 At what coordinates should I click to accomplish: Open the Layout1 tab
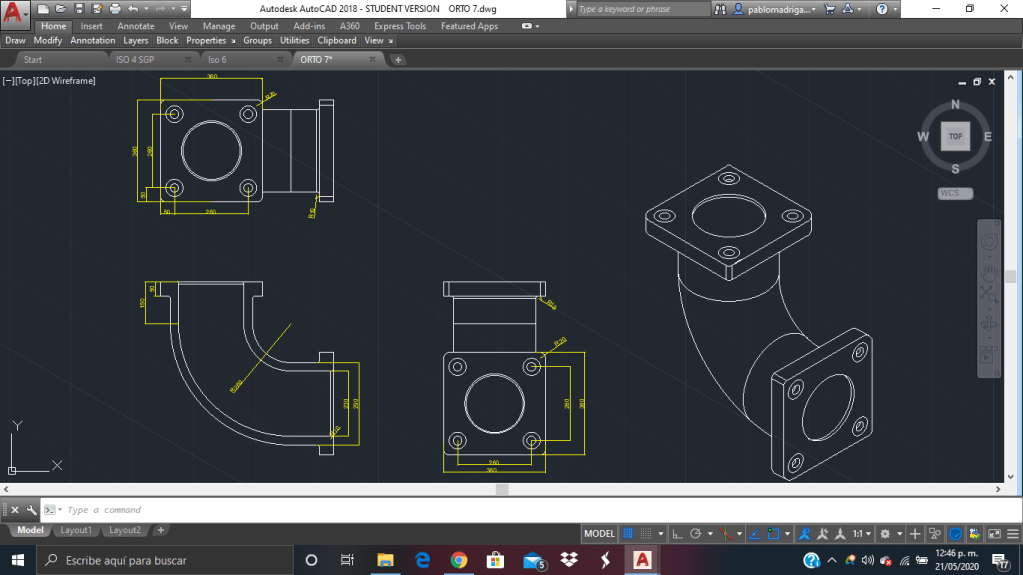click(x=76, y=530)
